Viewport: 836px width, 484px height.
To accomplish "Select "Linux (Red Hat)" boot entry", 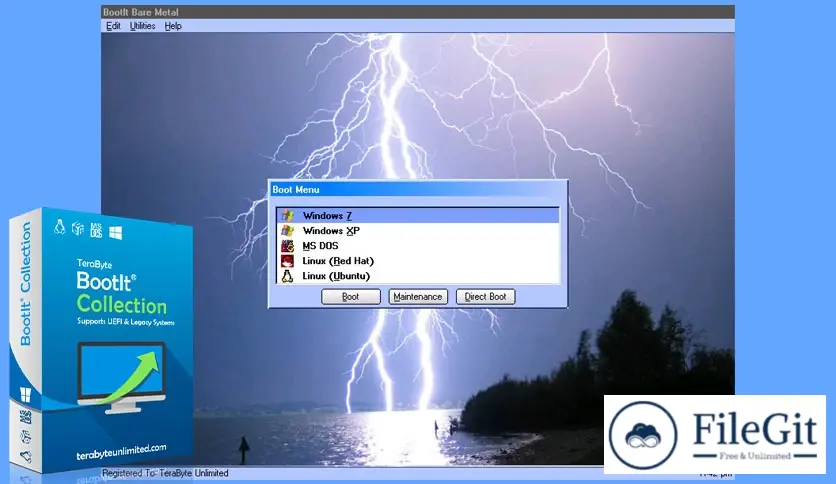I will pos(417,261).
